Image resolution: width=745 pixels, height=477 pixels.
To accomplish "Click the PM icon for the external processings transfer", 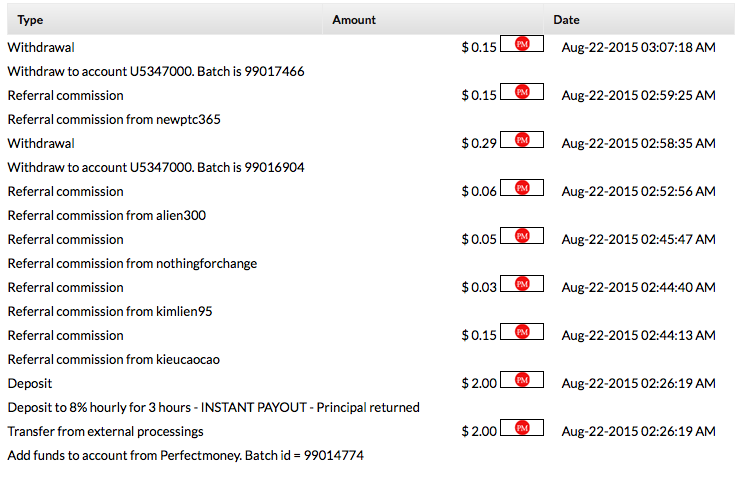I will pyautogui.click(x=521, y=428).
